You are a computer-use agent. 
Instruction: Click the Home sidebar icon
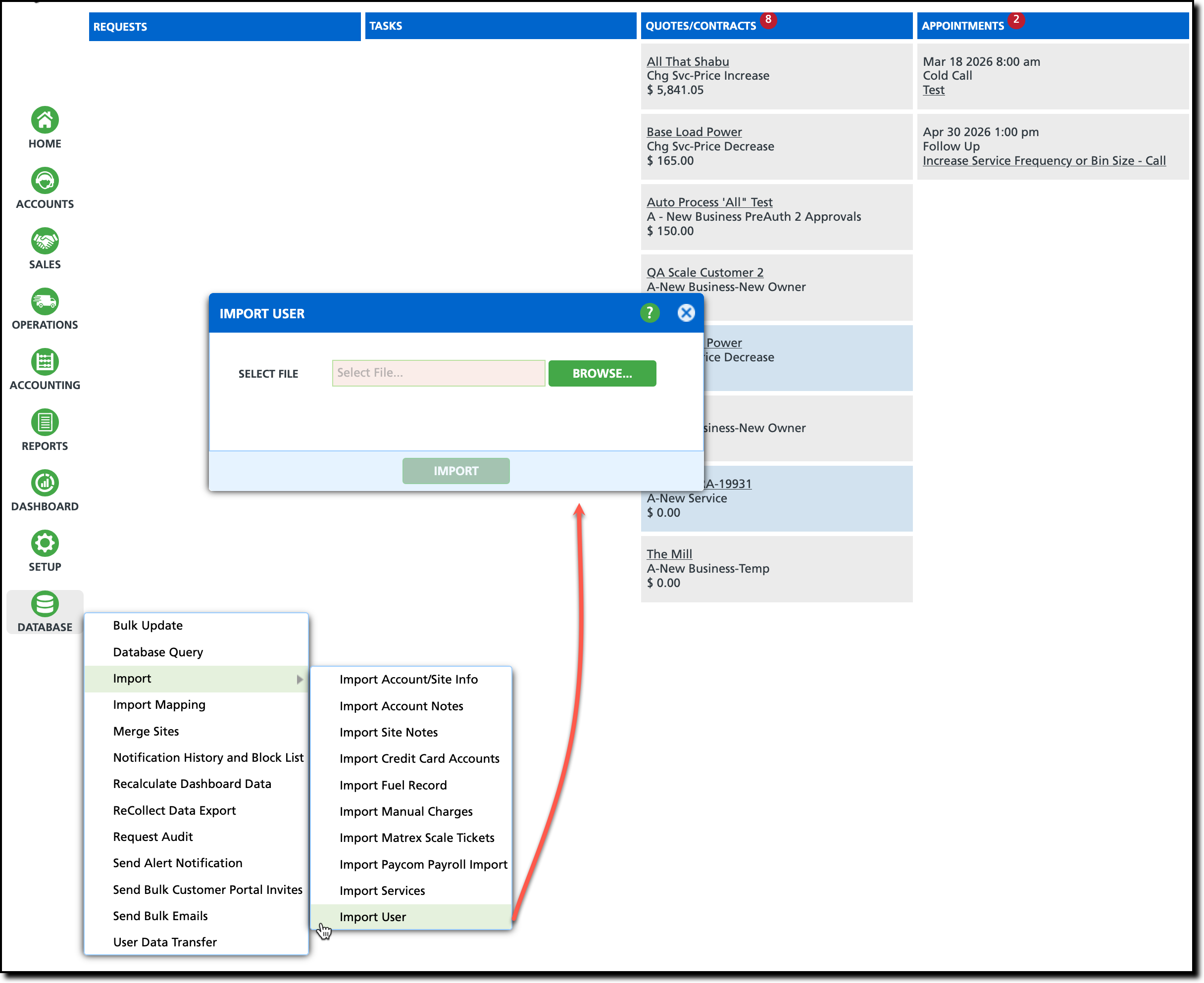[45, 120]
